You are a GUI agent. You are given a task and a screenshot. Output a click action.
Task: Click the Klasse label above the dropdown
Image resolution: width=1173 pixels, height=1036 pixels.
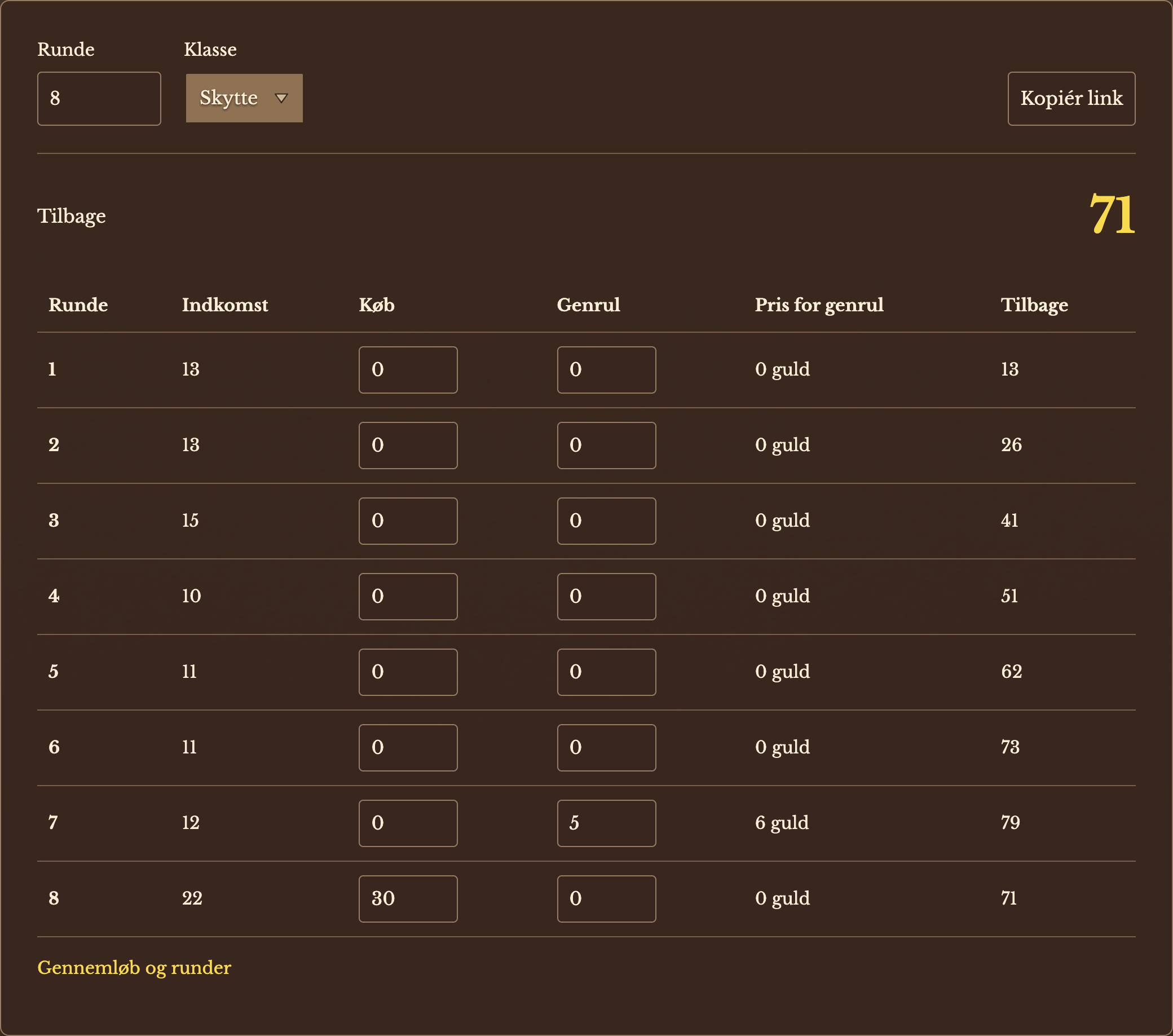click(x=210, y=50)
